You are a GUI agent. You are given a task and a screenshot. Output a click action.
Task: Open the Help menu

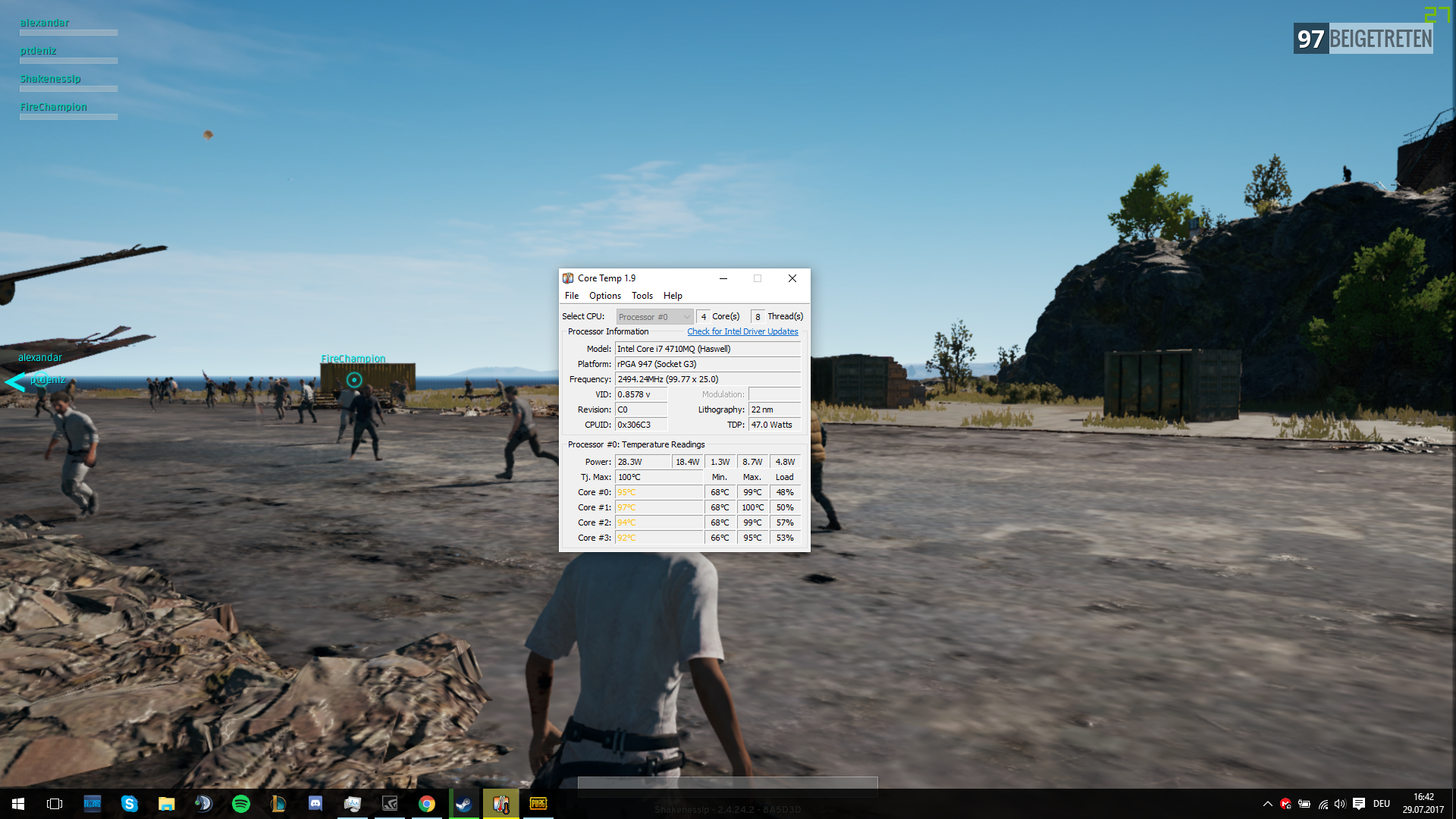coord(673,296)
